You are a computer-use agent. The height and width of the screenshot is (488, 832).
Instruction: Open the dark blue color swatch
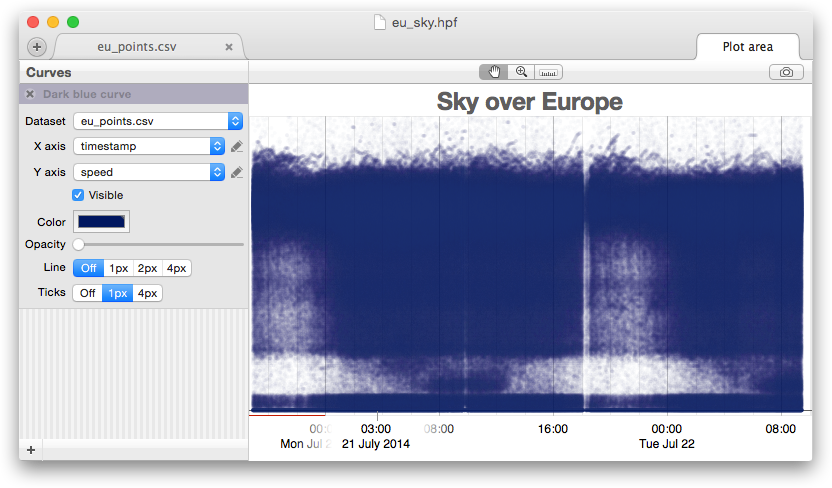coord(101,222)
